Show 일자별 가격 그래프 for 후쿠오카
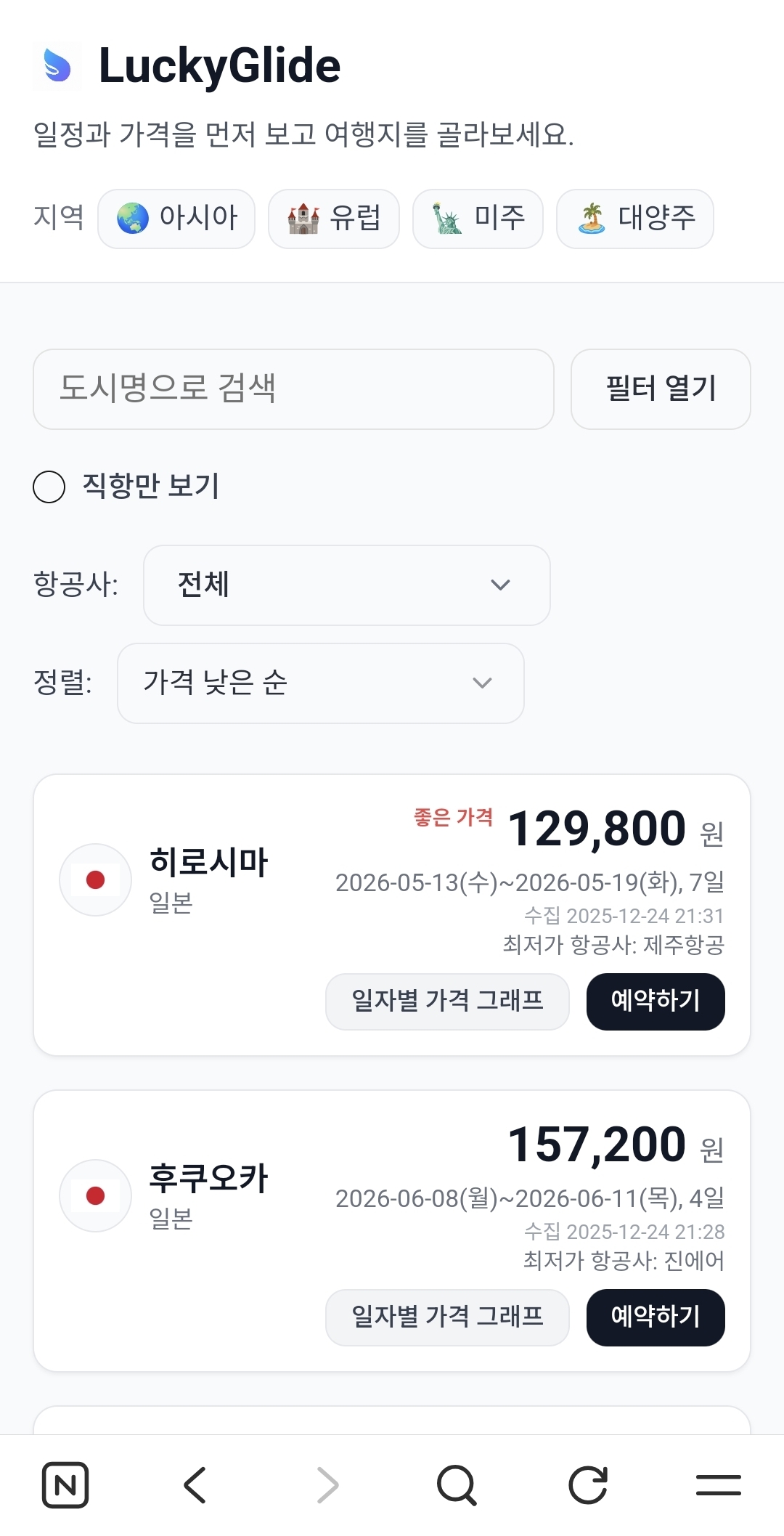This screenshot has width=784, height=1536. (x=447, y=1317)
